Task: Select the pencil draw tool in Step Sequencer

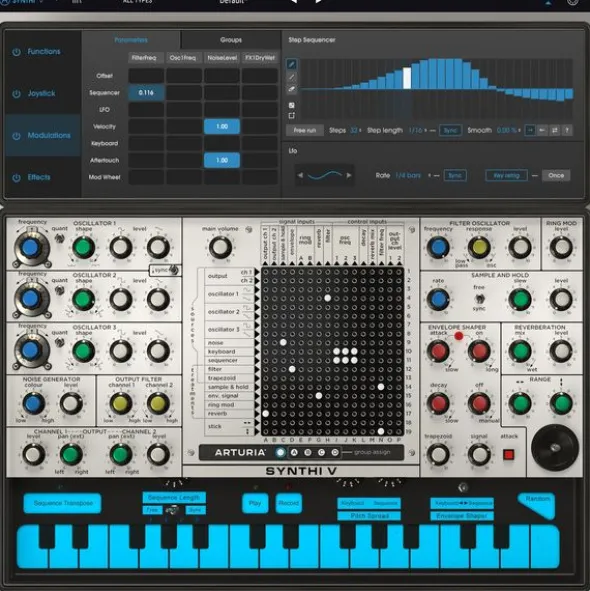Action: pos(291,64)
